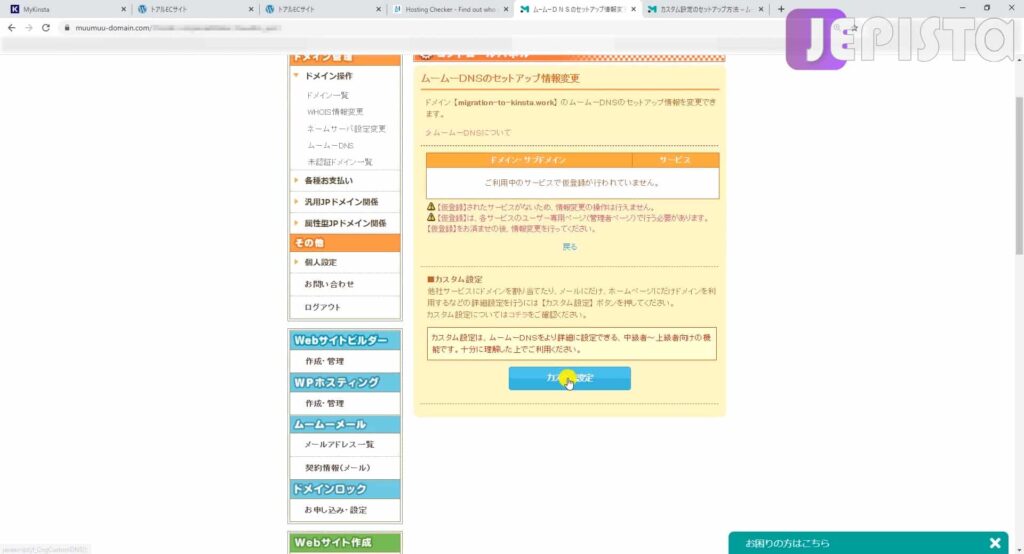The image size is (1024, 554).
Task: Open 作成・管理 under WPホスティング
Action: 325,404
